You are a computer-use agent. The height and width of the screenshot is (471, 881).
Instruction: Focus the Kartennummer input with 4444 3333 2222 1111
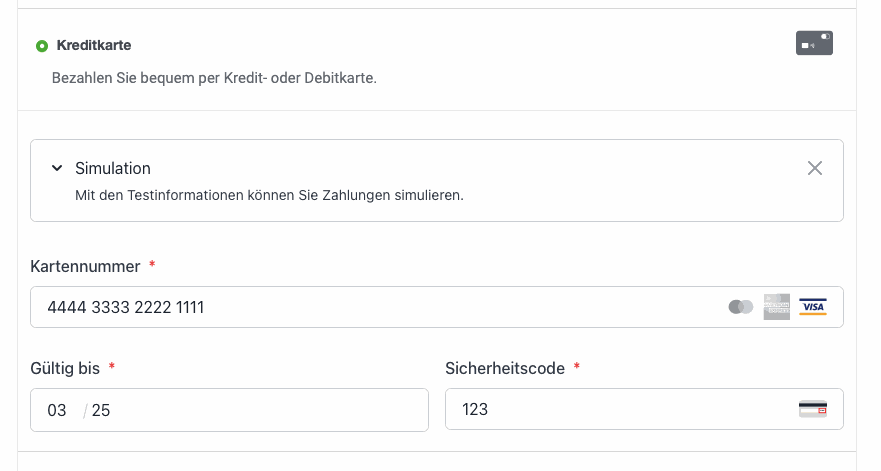[437, 307]
